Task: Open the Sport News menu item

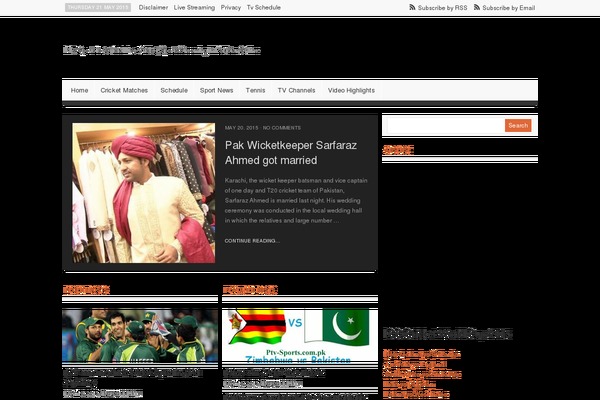Action: (216, 90)
